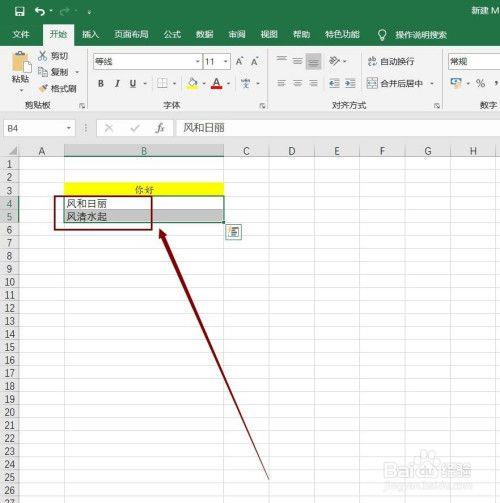This screenshot has width=500, height=503.
Task: Apply cell borders icon
Action: [x=162, y=83]
